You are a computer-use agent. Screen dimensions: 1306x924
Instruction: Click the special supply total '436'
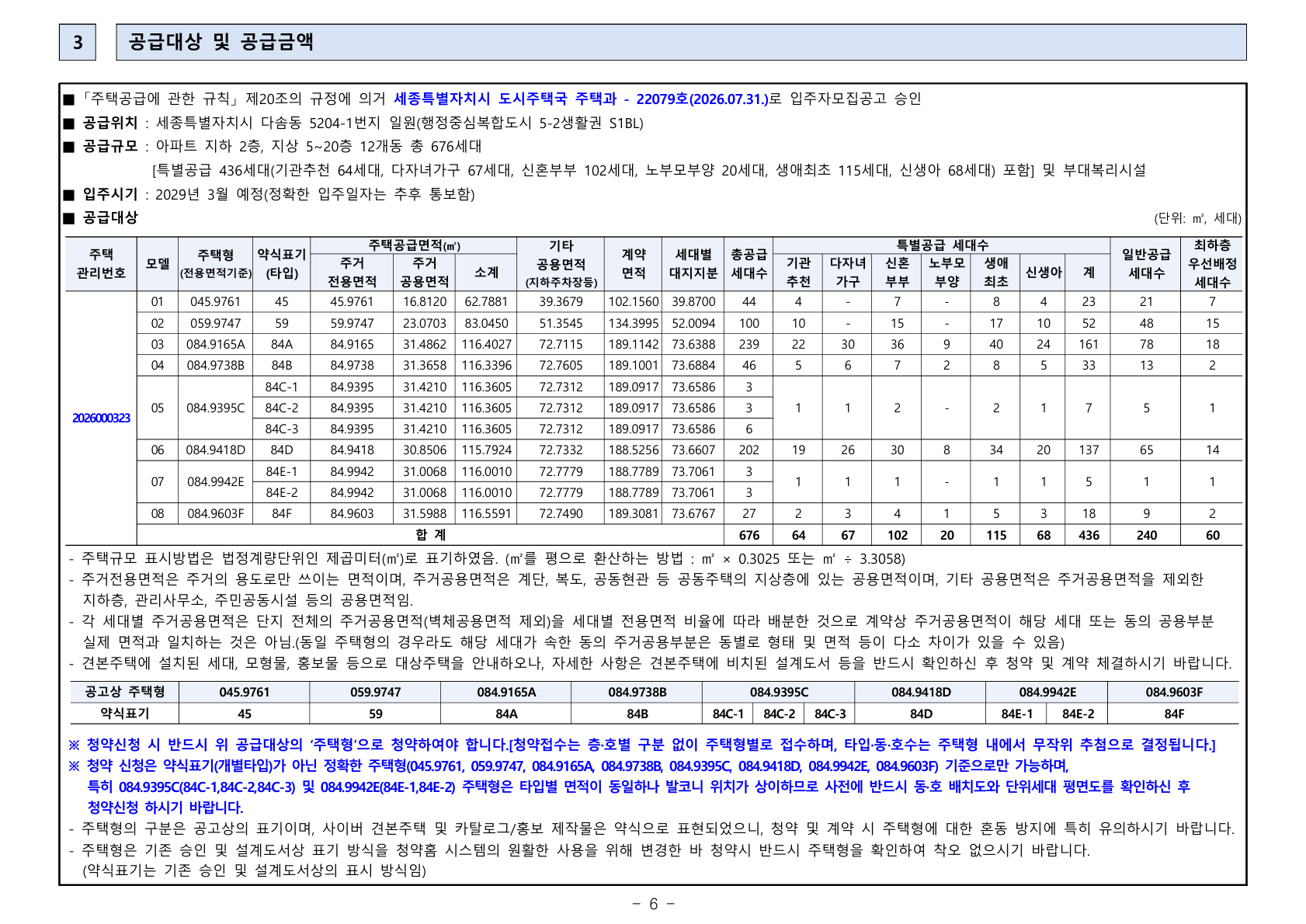click(x=1089, y=535)
